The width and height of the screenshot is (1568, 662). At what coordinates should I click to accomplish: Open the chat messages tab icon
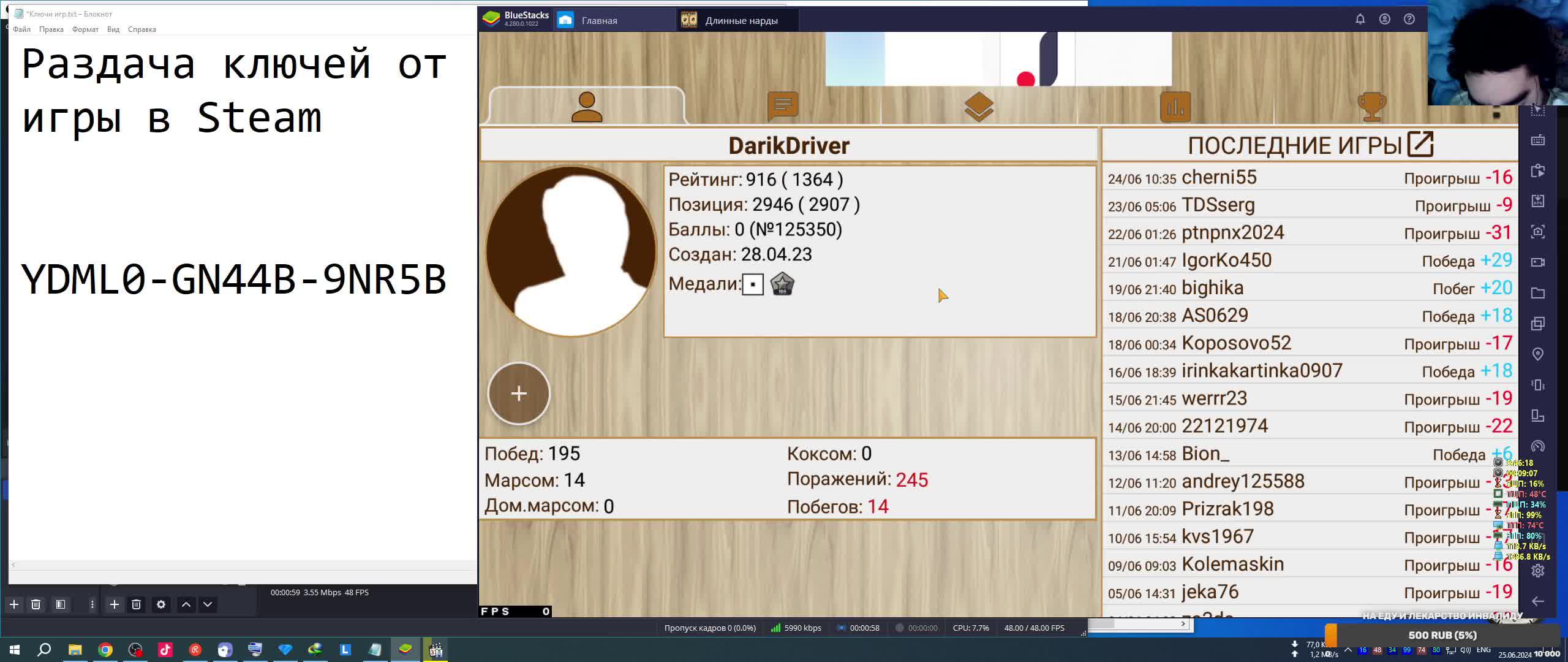click(782, 106)
